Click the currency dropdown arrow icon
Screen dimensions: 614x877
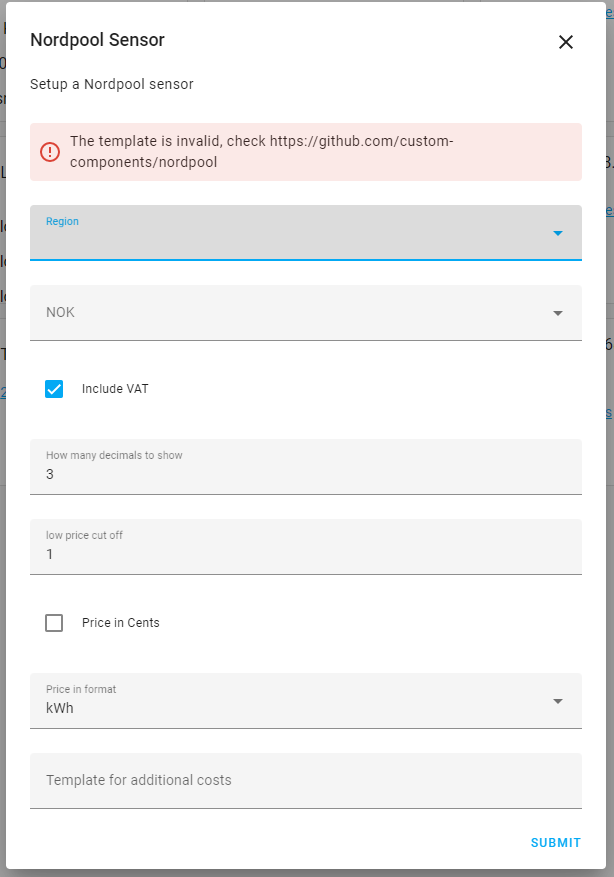pyautogui.click(x=558, y=312)
